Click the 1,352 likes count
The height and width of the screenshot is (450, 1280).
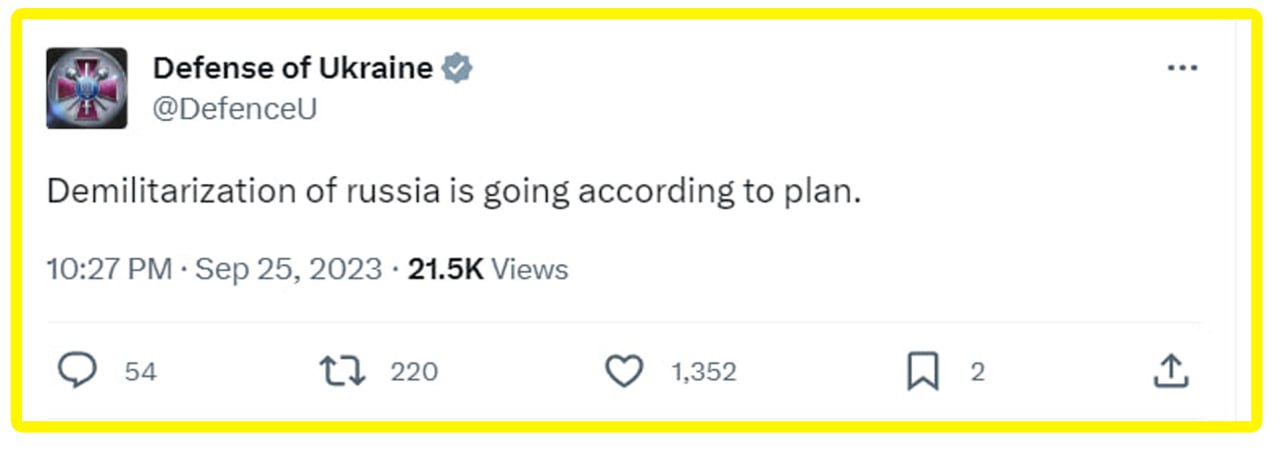pos(704,372)
